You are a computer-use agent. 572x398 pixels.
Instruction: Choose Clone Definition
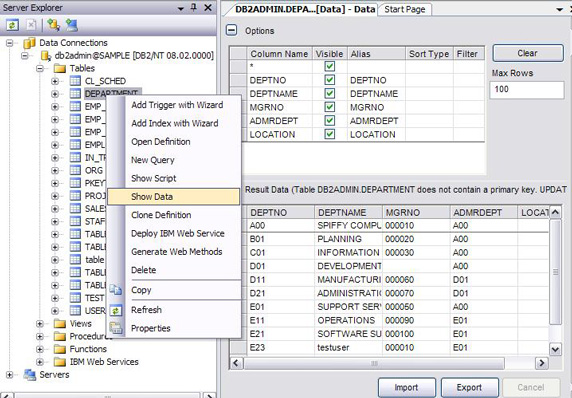(x=161, y=215)
